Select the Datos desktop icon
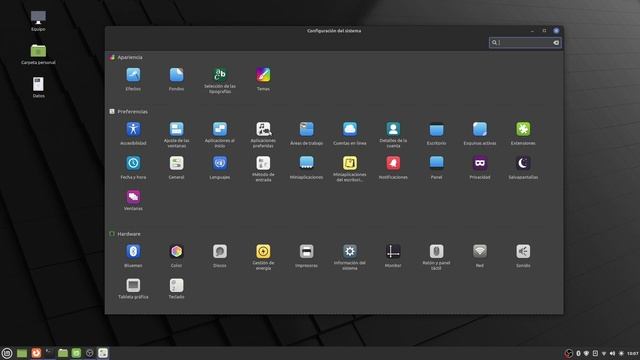Viewport: 640px width, 360px height. (x=38, y=87)
